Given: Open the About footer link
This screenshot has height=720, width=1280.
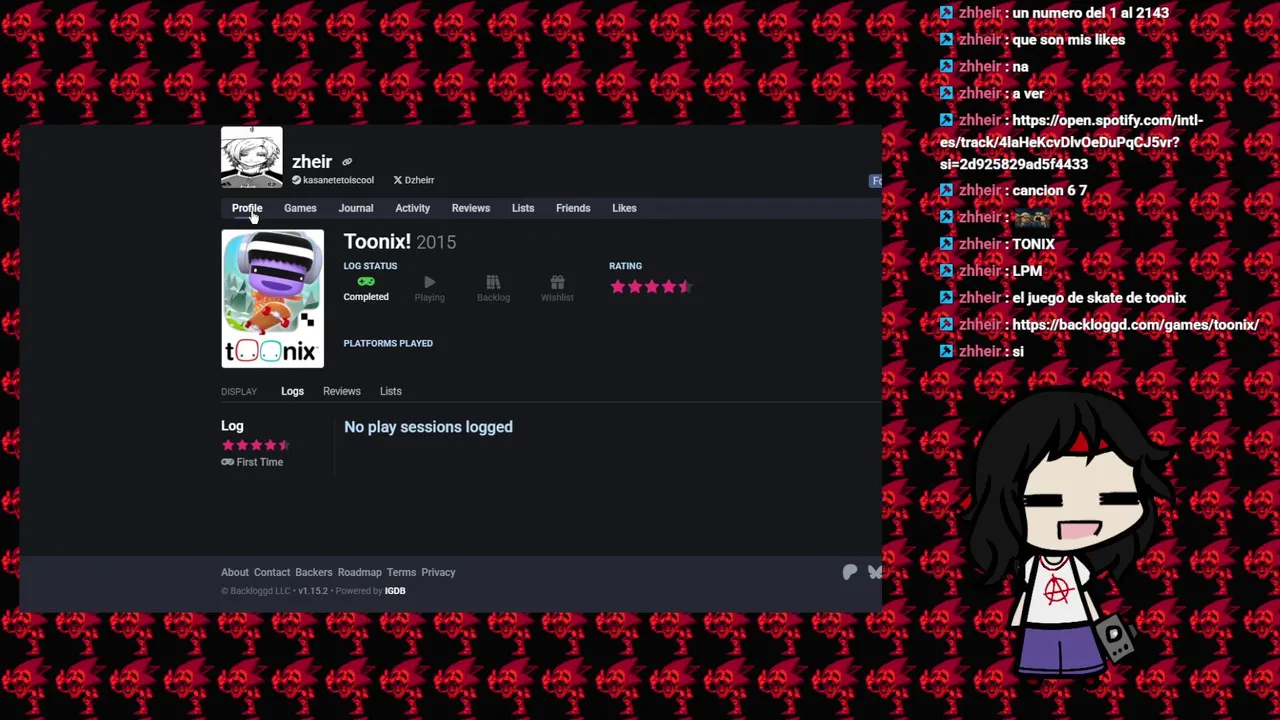Looking at the screenshot, I should point(234,572).
